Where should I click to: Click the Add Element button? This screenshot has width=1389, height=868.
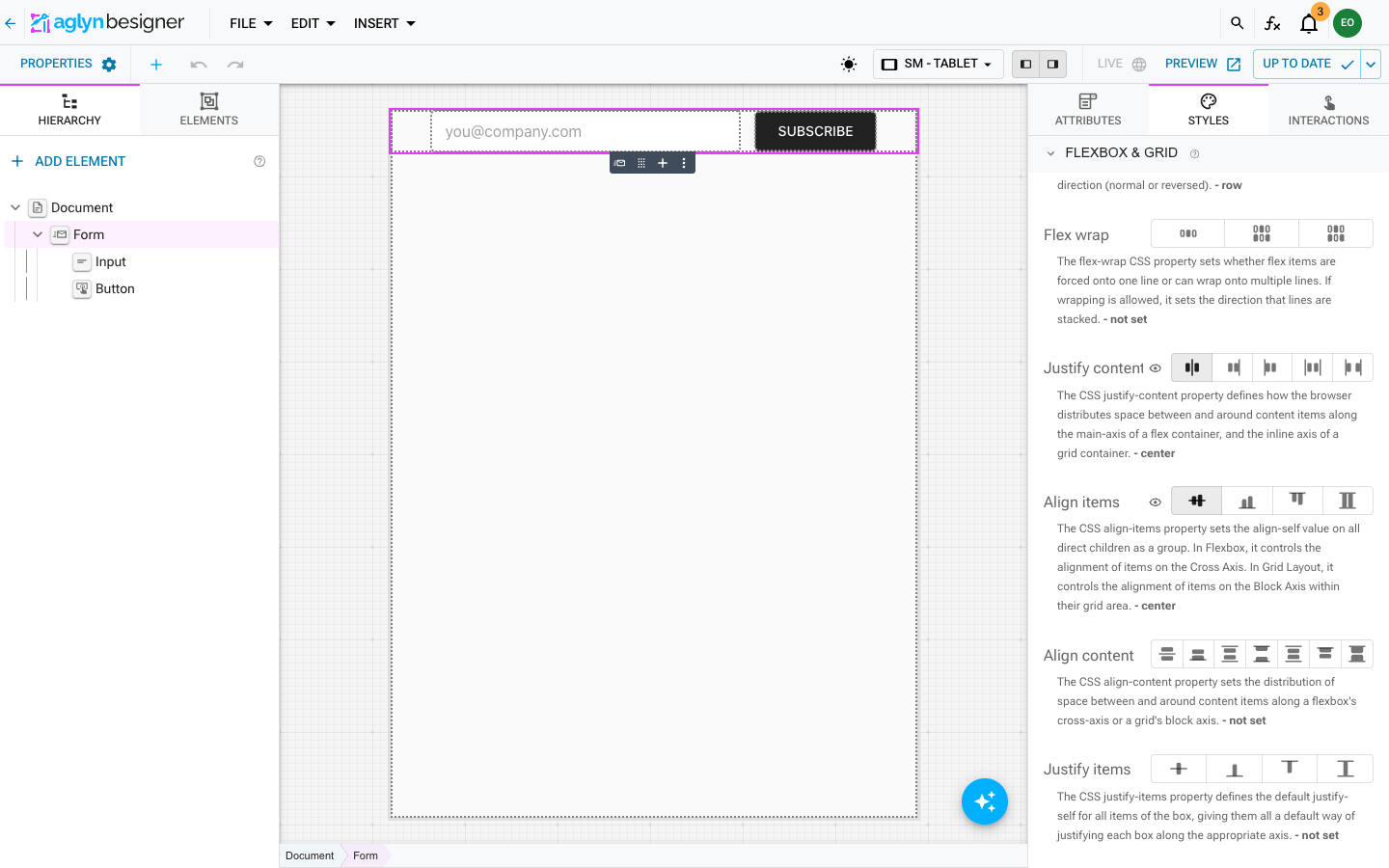pyautogui.click(x=68, y=161)
